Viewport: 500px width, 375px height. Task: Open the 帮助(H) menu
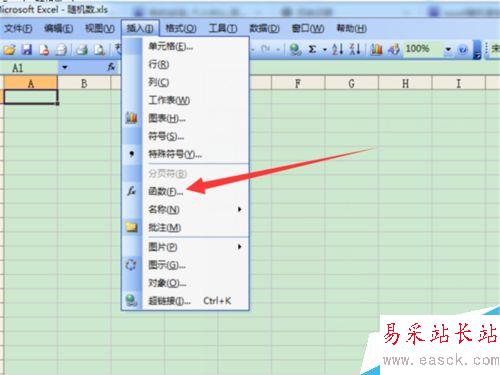351,29
